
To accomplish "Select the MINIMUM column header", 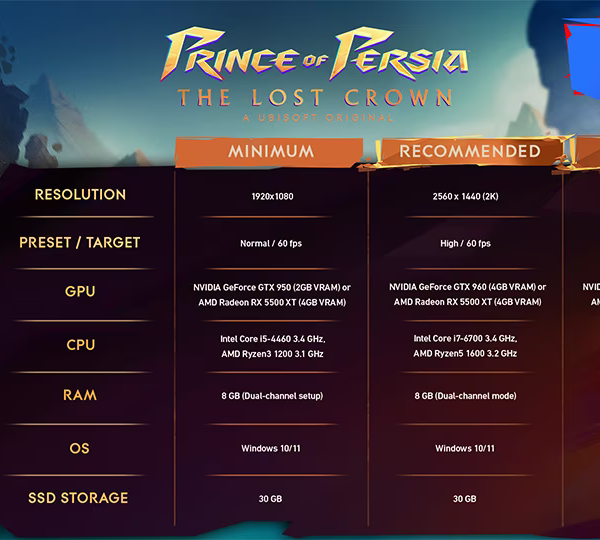I will click(270, 152).
